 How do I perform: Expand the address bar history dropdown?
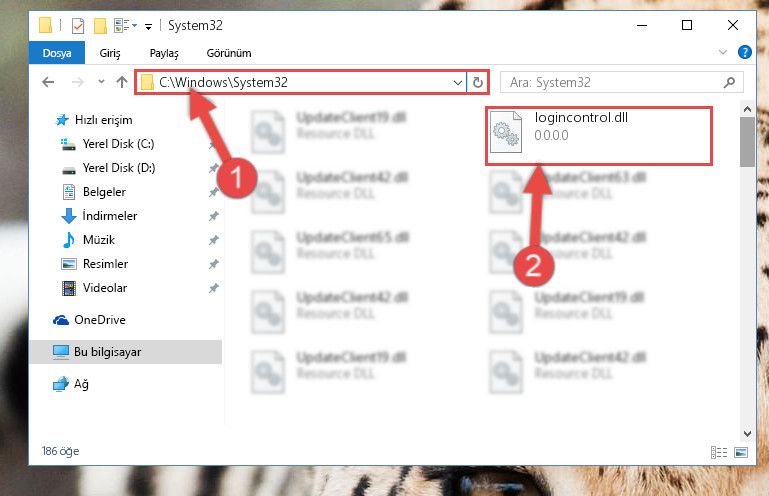pos(458,82)
